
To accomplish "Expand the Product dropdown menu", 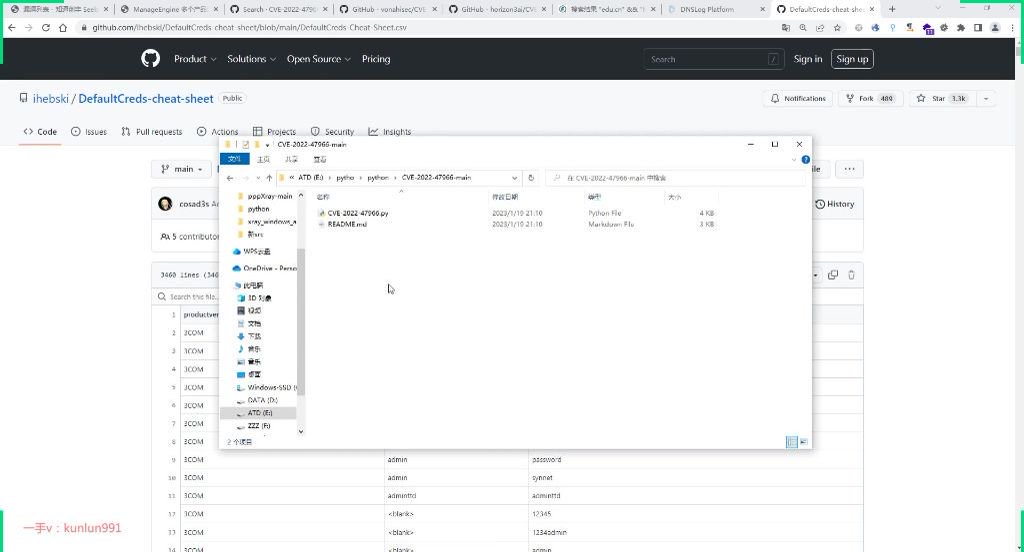I will pyautogui.click(x=195, y=59).
